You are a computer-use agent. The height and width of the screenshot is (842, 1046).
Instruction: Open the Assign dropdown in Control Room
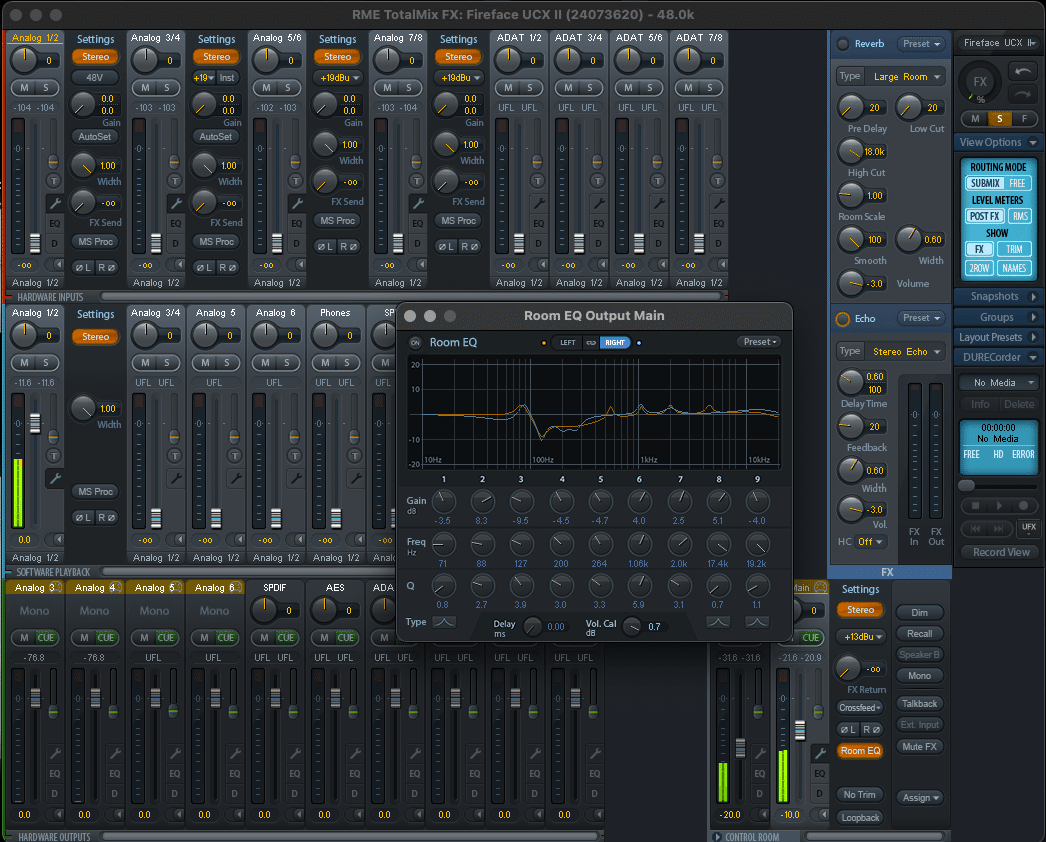pos(920,798)
